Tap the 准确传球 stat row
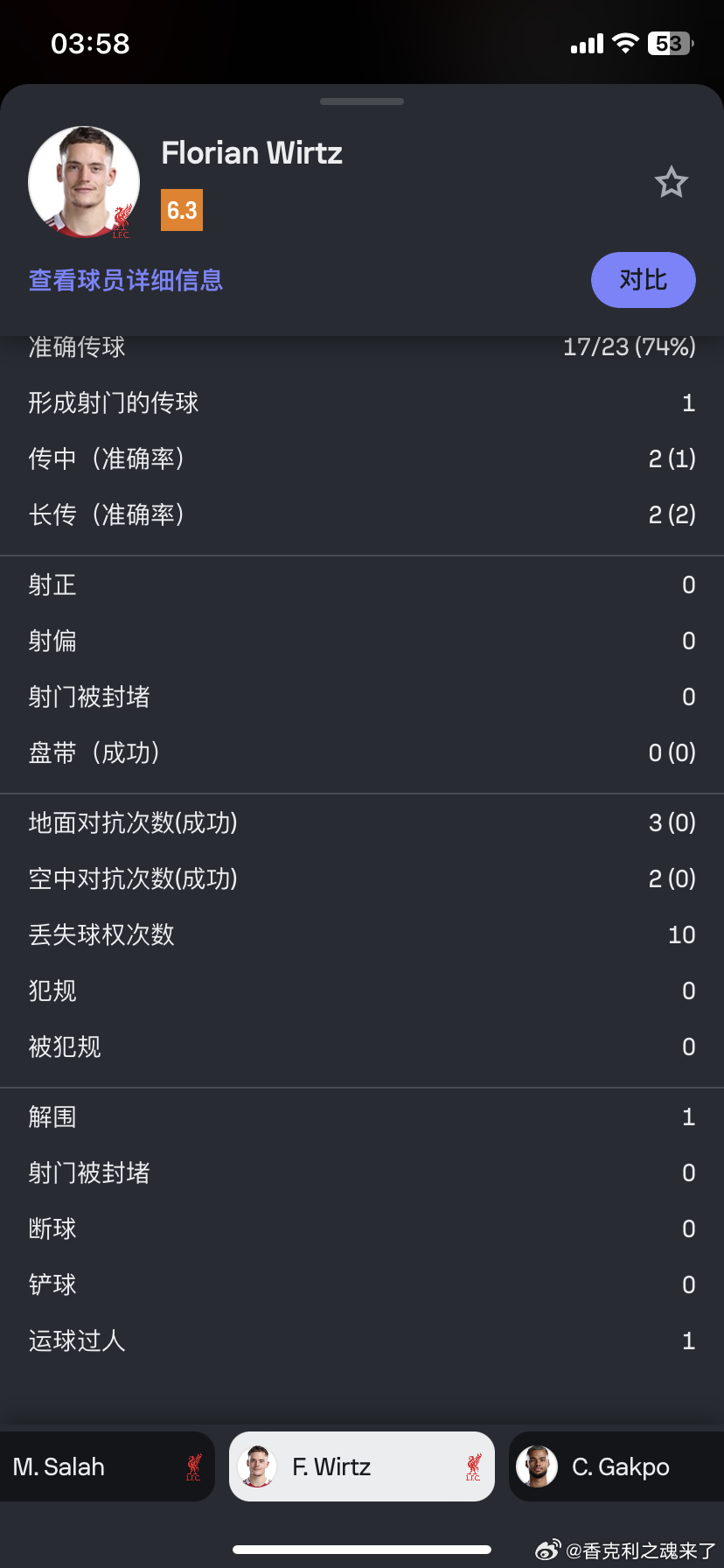Image resolution: width=724 pixels, height=1568 pixels. point(362,347)
